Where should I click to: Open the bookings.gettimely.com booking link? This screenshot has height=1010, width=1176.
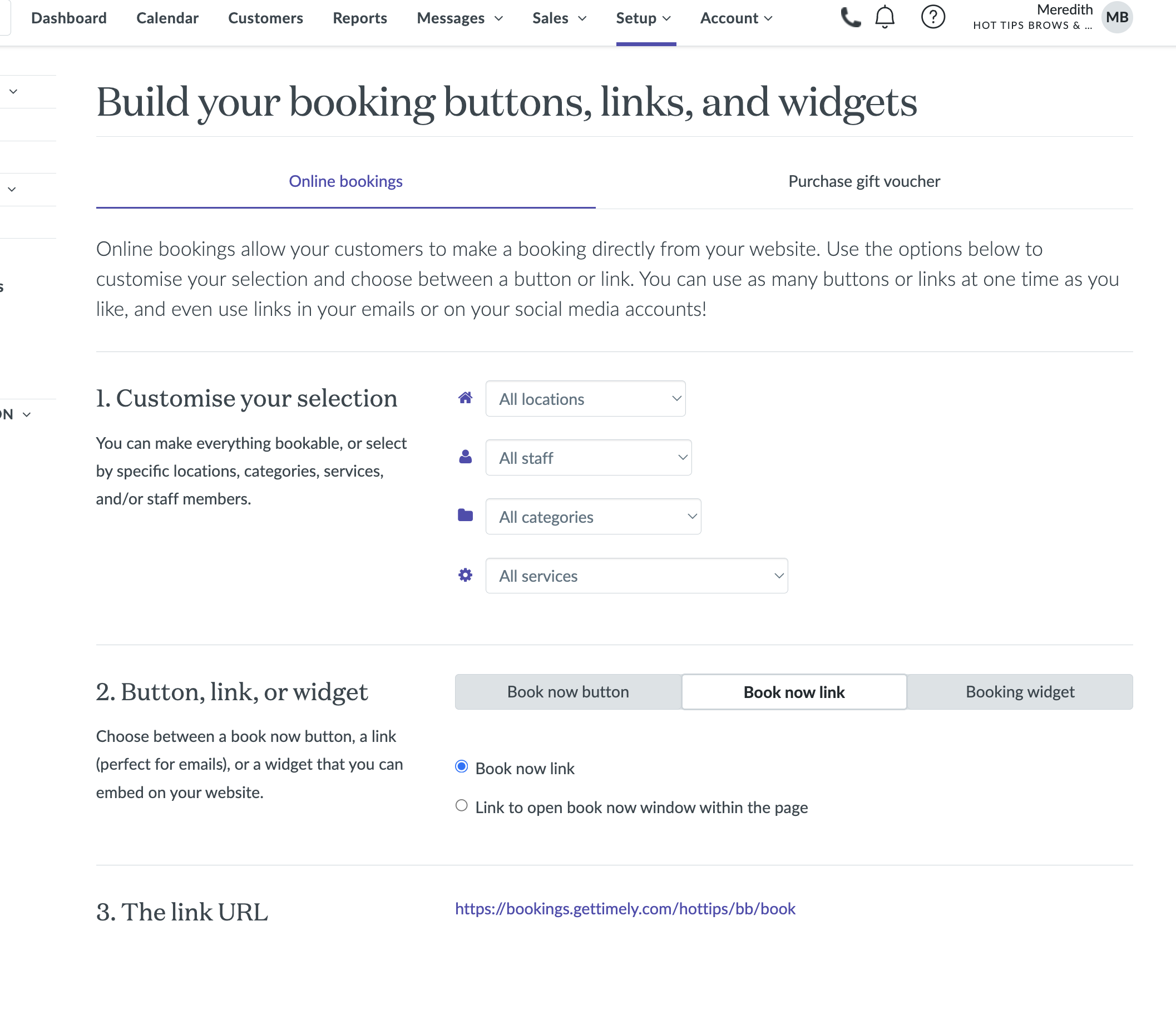625,909
